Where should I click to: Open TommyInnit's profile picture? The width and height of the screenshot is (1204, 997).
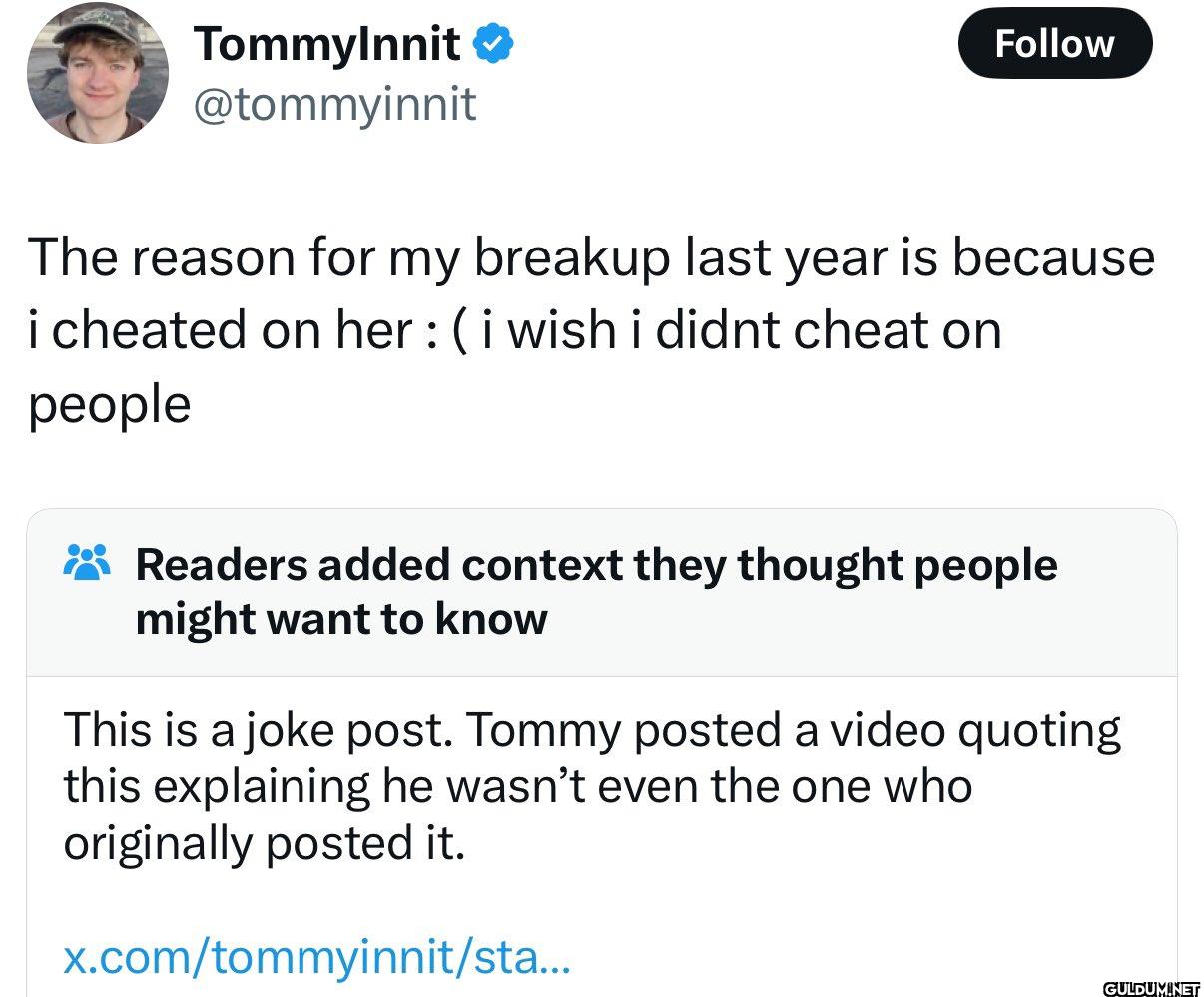[x=98, y=74]
